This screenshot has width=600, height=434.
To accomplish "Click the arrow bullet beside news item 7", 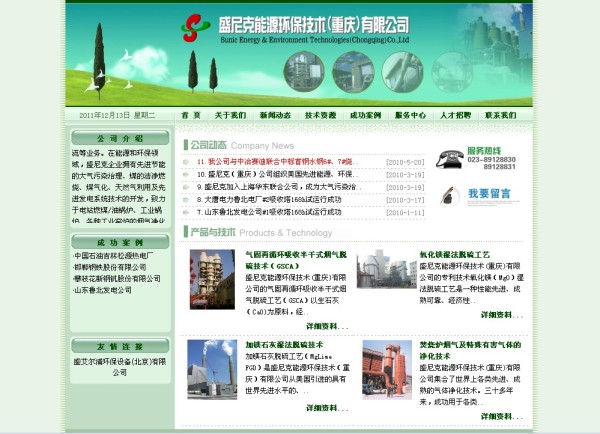I will (186, 212).
